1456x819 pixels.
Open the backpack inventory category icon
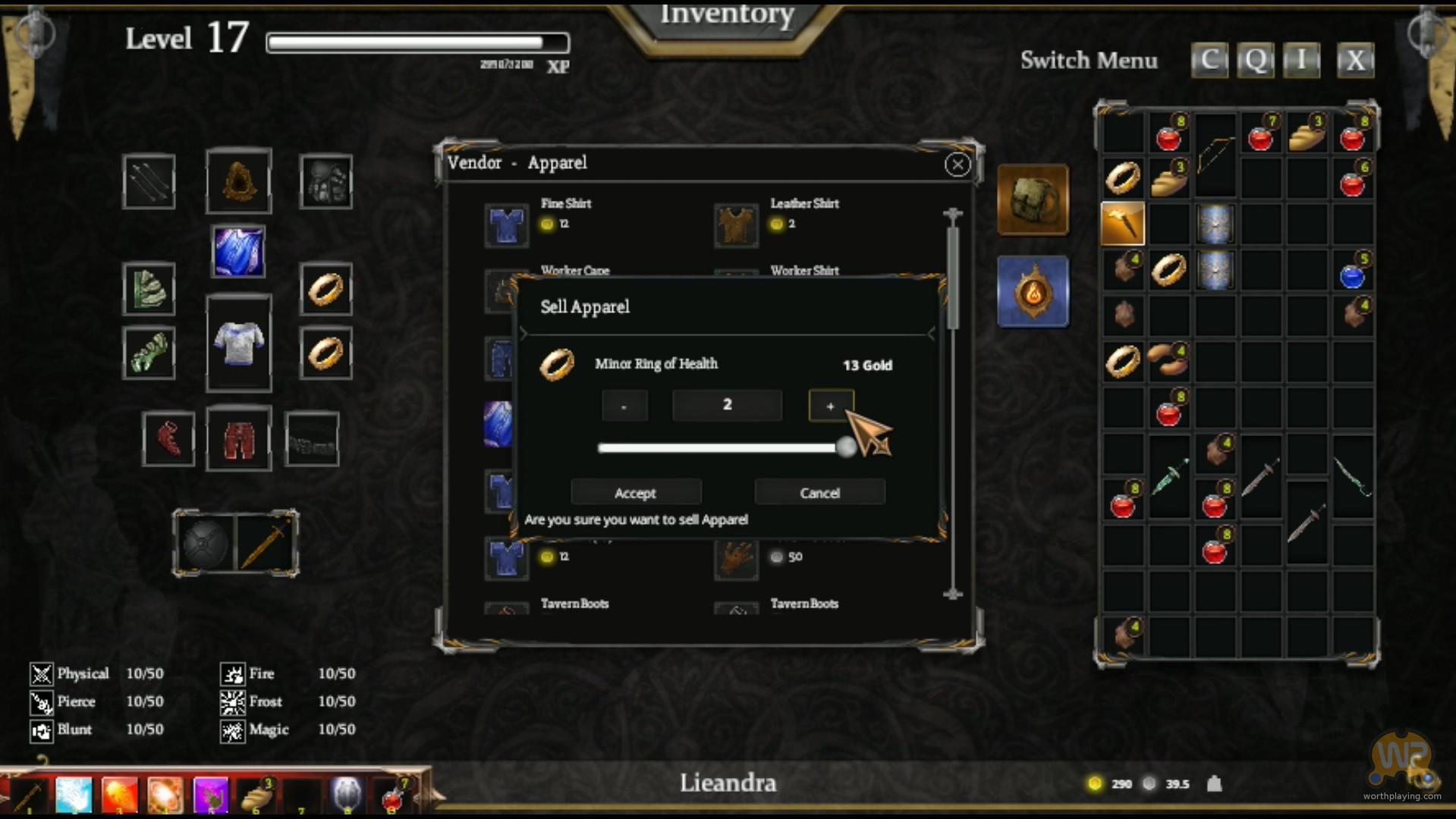coord(1033,200)
